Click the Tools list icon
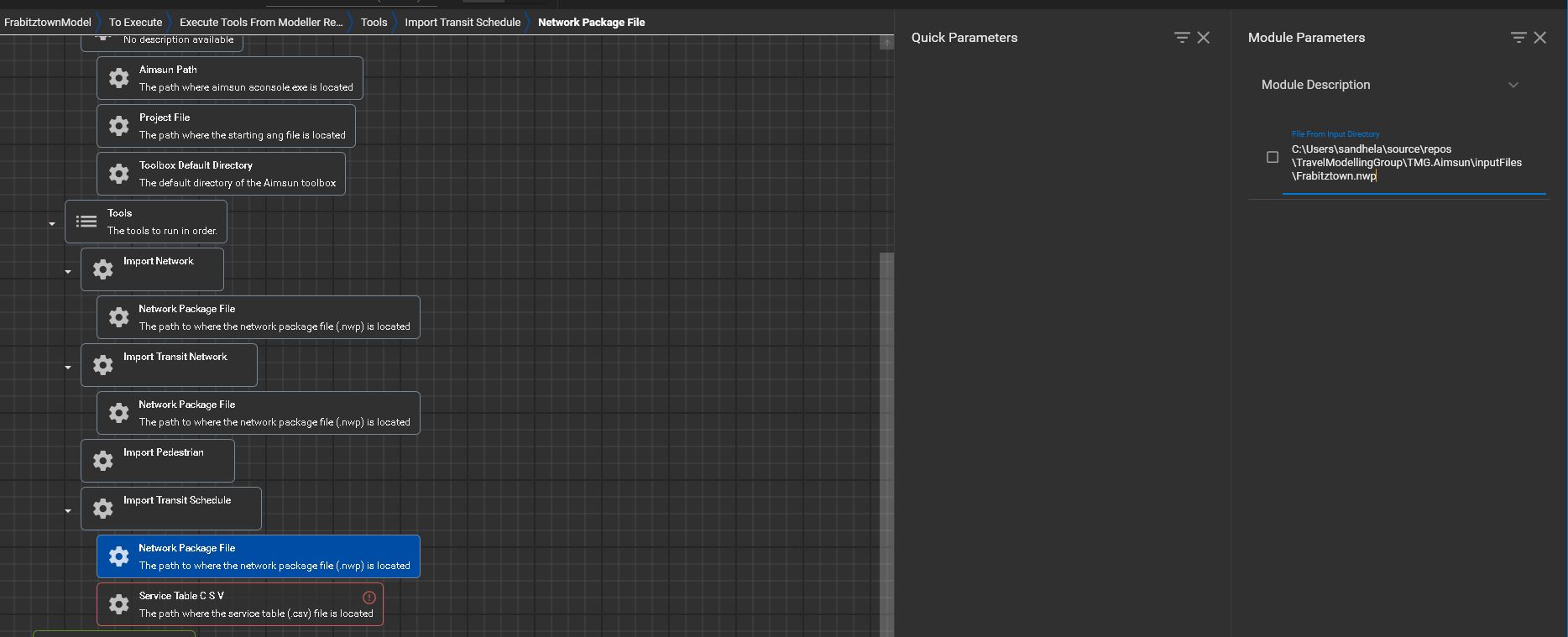Image resolution: width=1568 pixels, height=637 pixels. pyautogui.click(x=86, y=222)
